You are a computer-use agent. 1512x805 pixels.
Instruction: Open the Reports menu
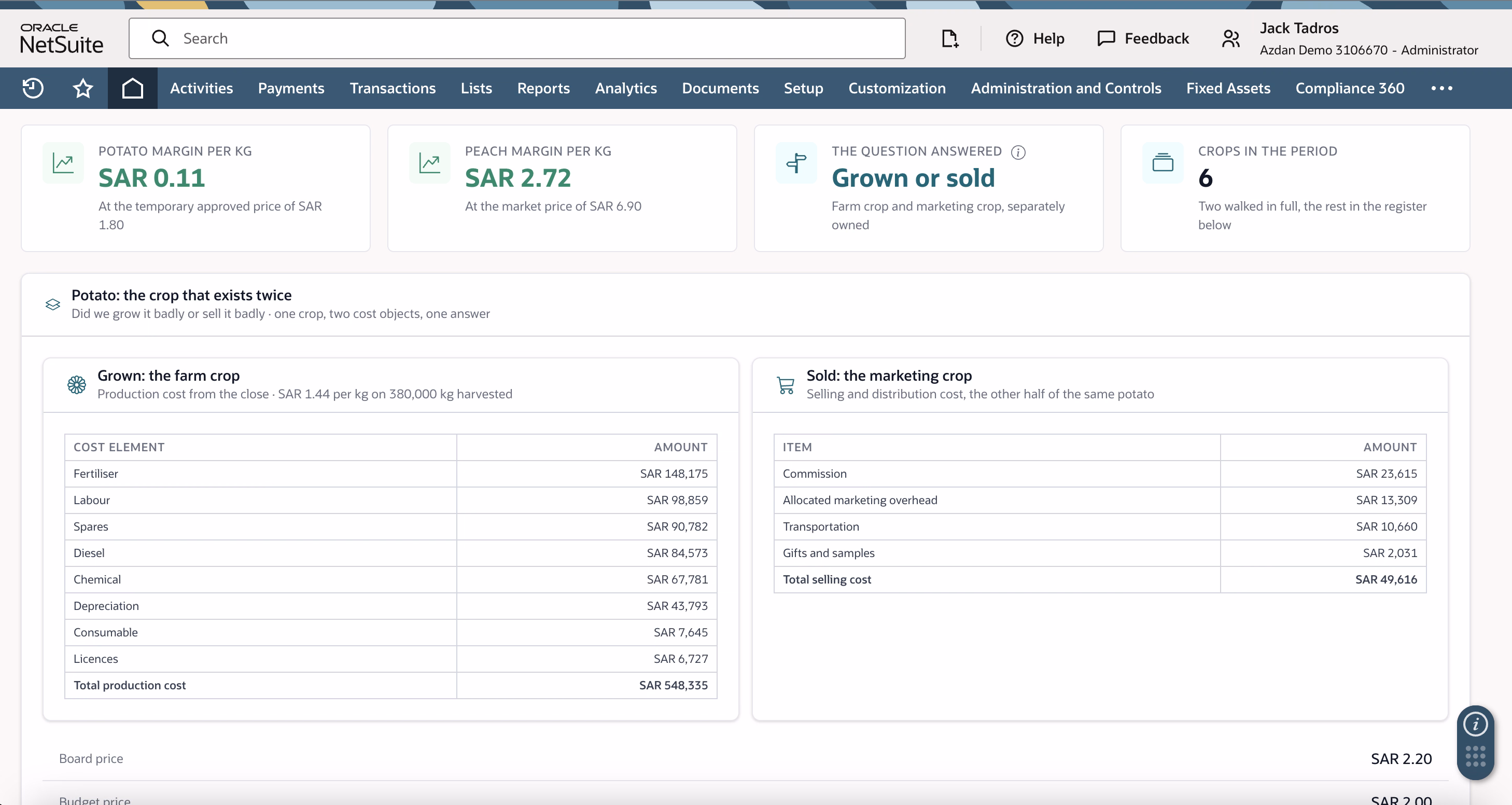click(543, 88)
